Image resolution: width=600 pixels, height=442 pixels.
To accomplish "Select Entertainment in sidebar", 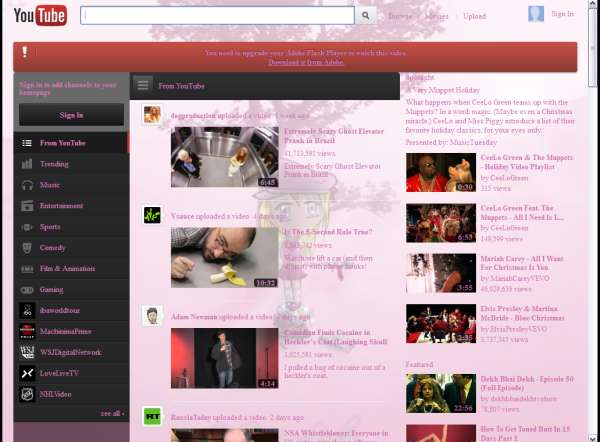I will [x=71, y=206].
